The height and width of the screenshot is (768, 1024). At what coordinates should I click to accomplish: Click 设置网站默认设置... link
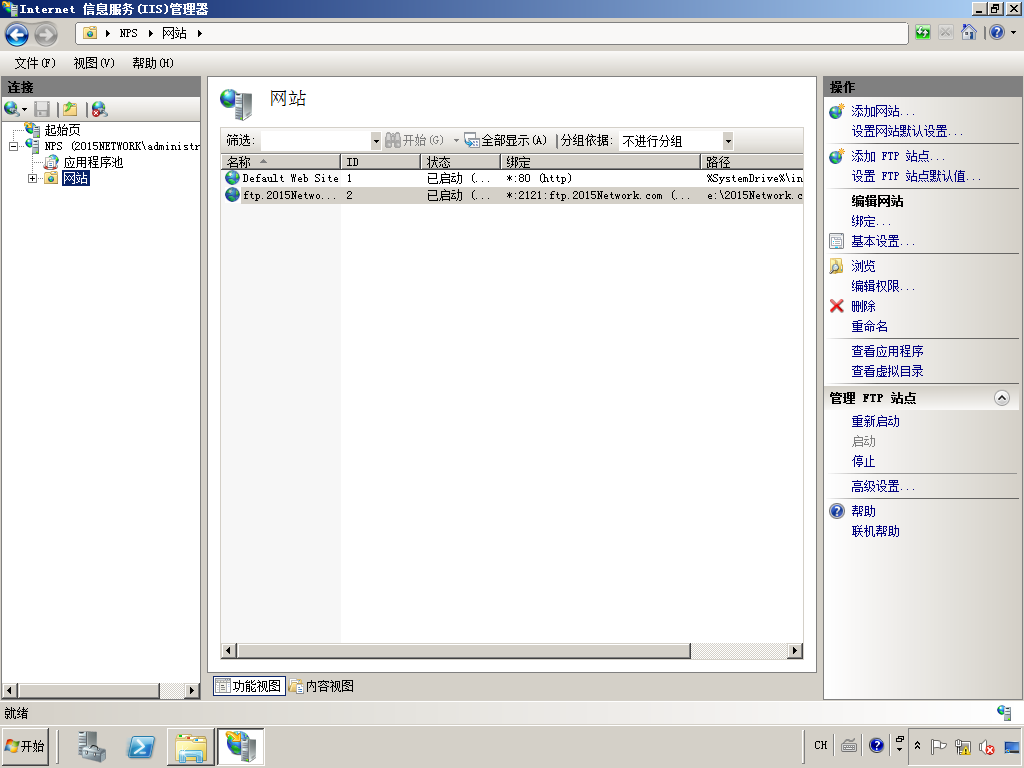point(907,131)
